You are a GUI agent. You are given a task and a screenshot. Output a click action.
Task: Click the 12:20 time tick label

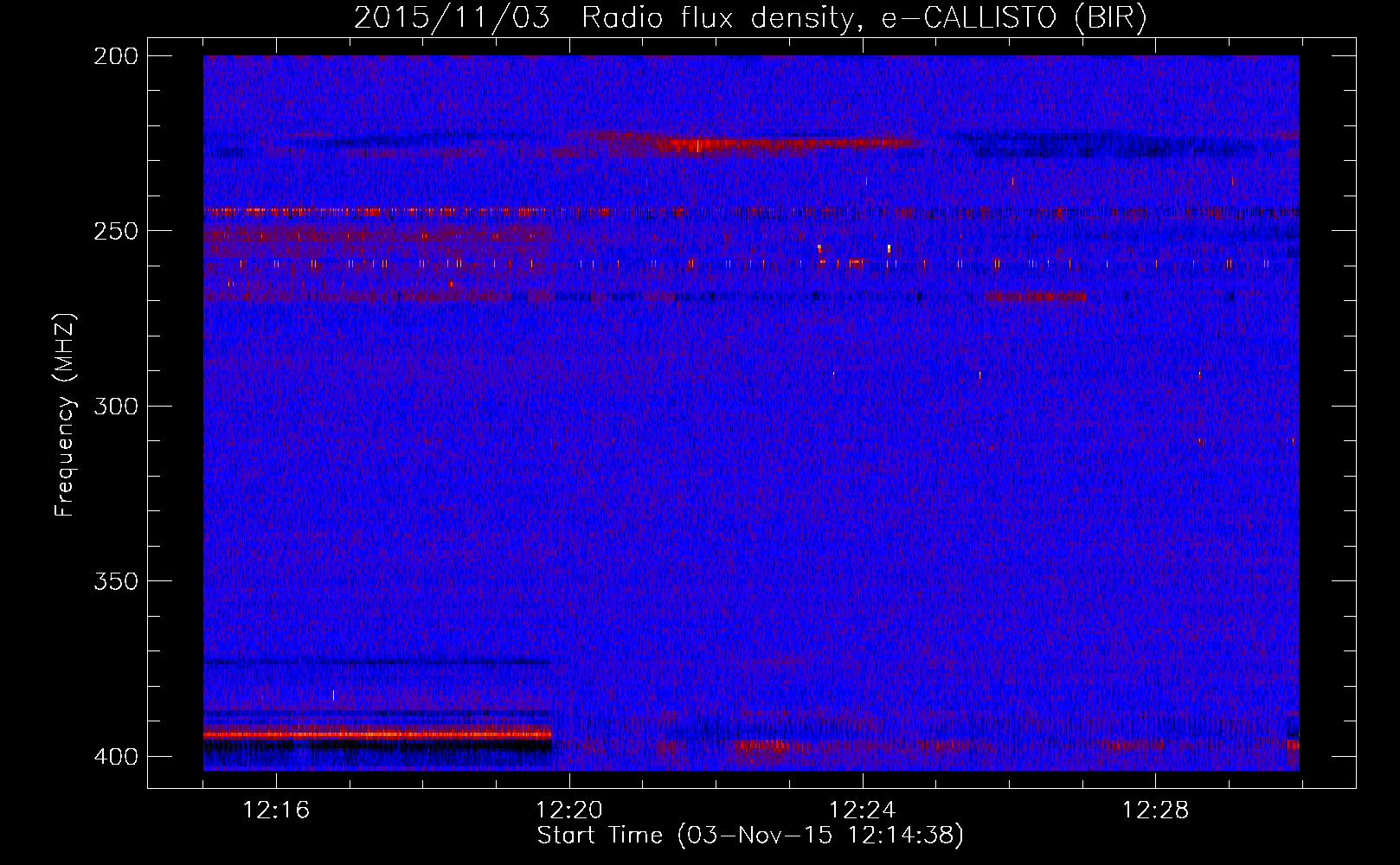[569, 811]
